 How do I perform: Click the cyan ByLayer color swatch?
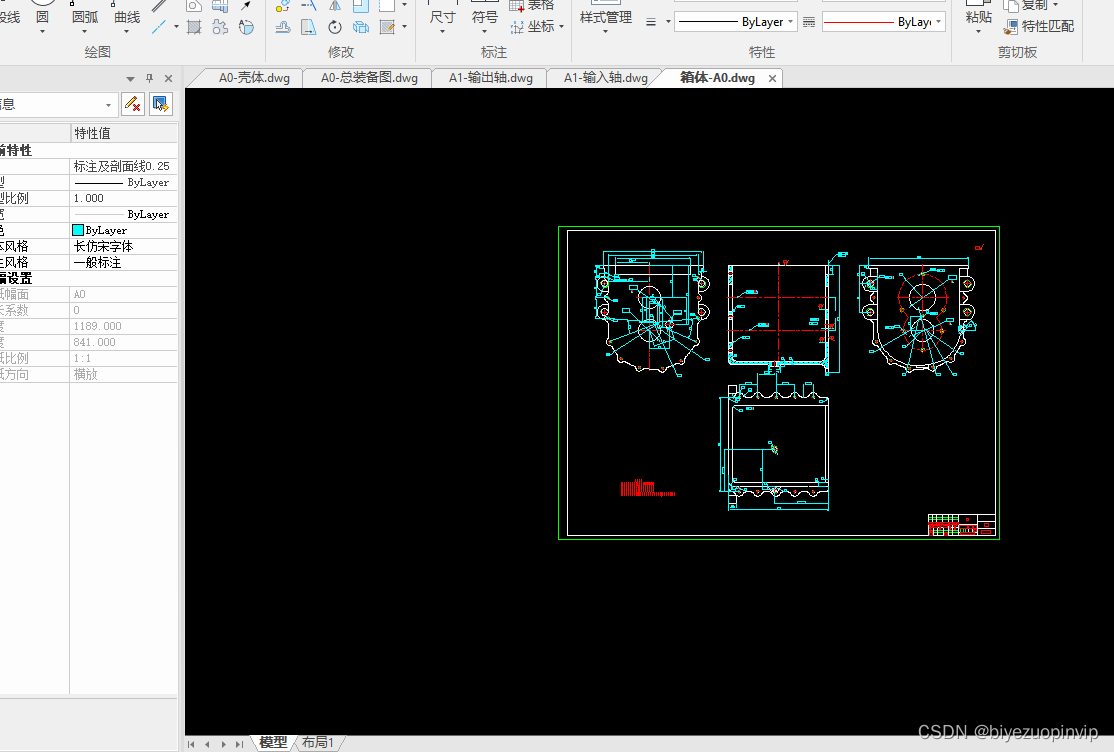(x=78, y=230)
